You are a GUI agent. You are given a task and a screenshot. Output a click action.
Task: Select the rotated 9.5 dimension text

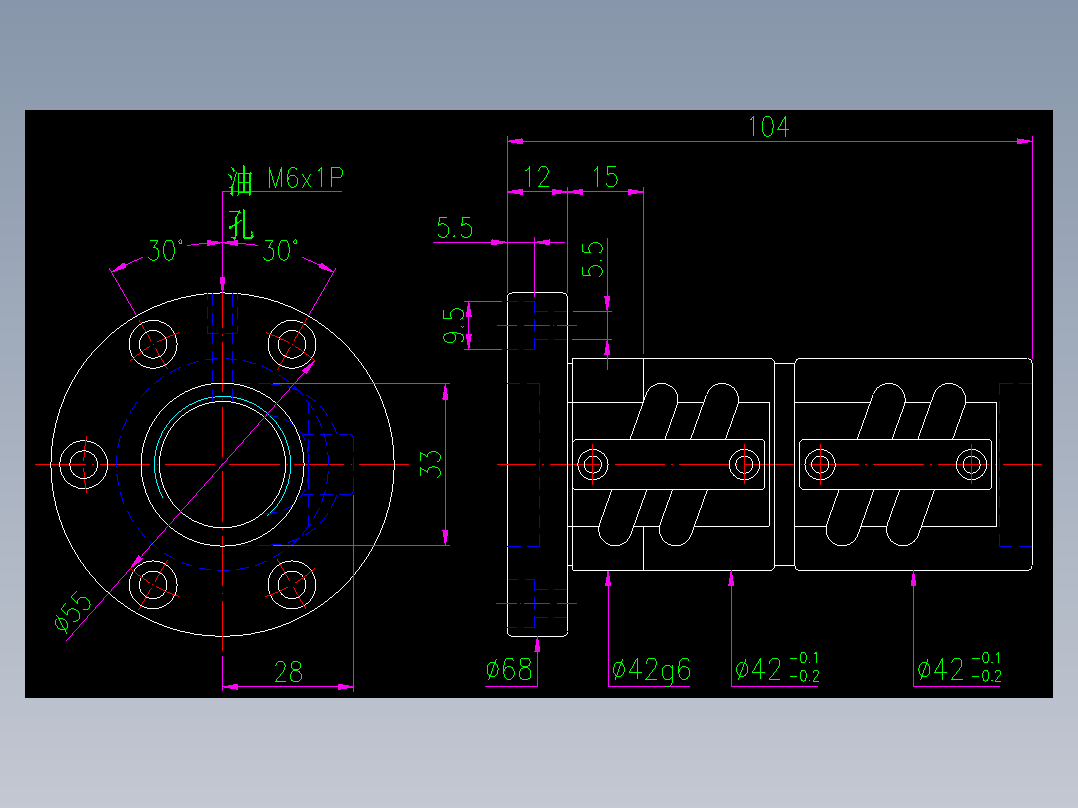455,325
